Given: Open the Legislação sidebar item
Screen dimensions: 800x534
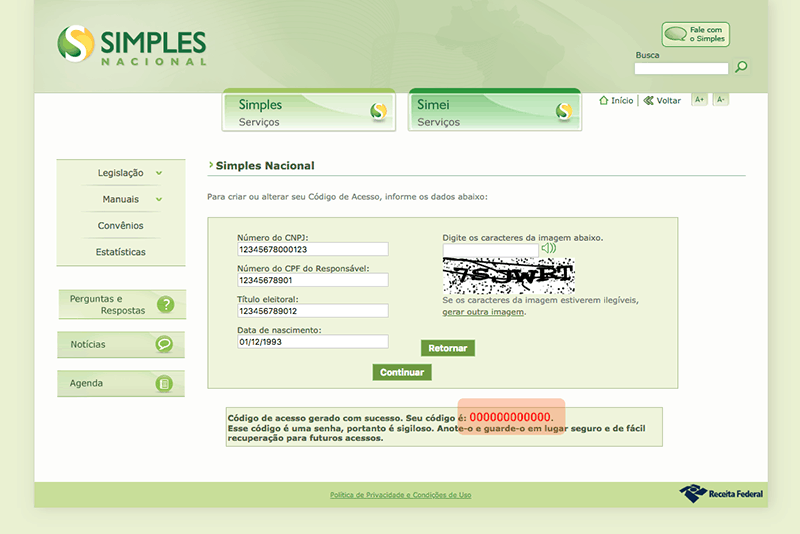Looking at the screenshot, I should click(120, 173).
